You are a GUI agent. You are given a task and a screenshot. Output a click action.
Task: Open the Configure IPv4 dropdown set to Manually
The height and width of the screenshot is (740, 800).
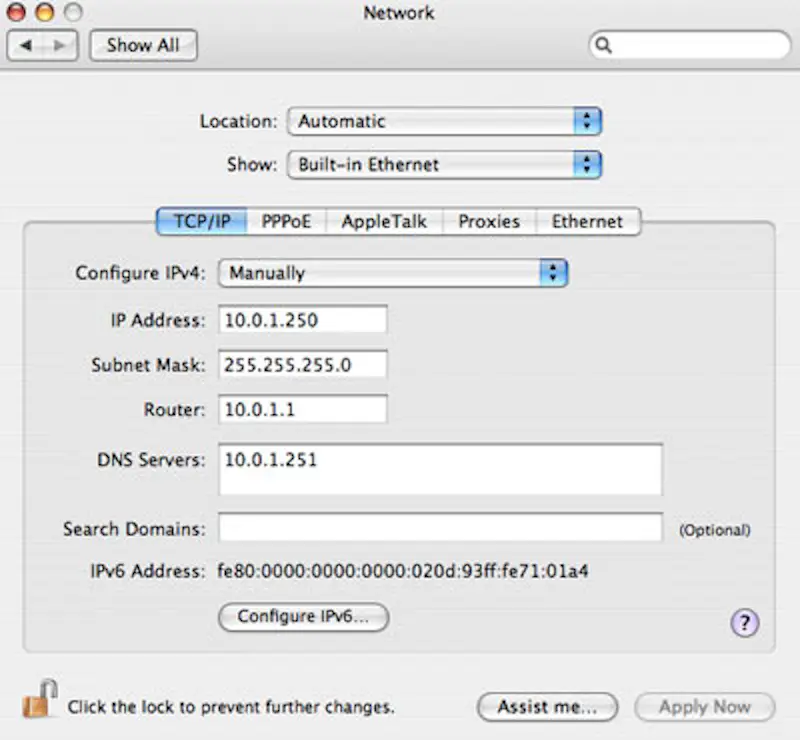(393, 272)
